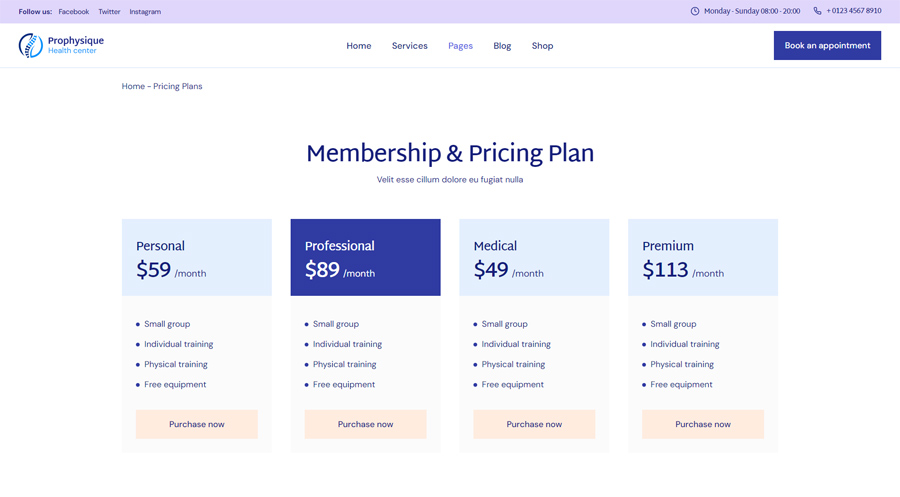This screenshot has width=900, height=497.
Task: Click the phone icon in top bar
Action: (x=817, y=11)
